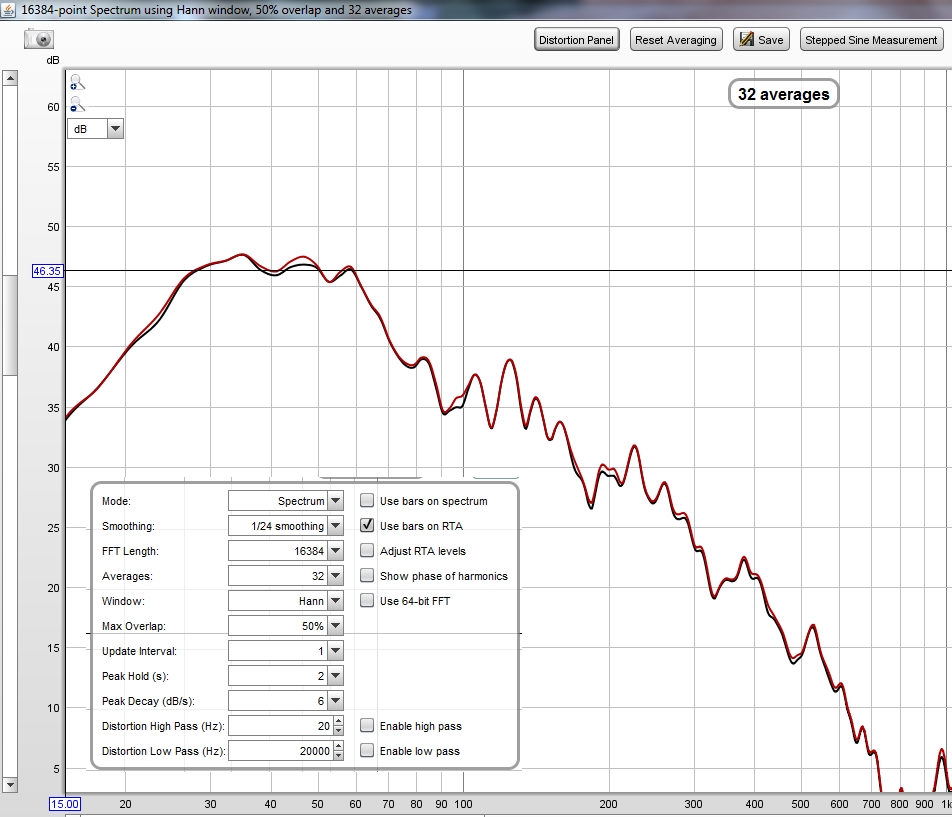The image size is (952, 817).
Task: Open the Distortion Panel
Action: 576,40
